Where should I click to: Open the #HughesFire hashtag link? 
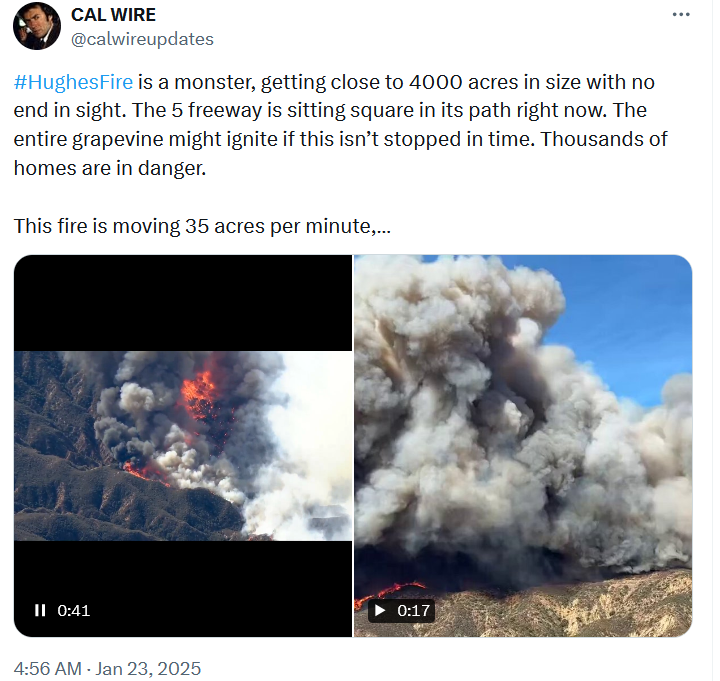click(x=74, y=83)
